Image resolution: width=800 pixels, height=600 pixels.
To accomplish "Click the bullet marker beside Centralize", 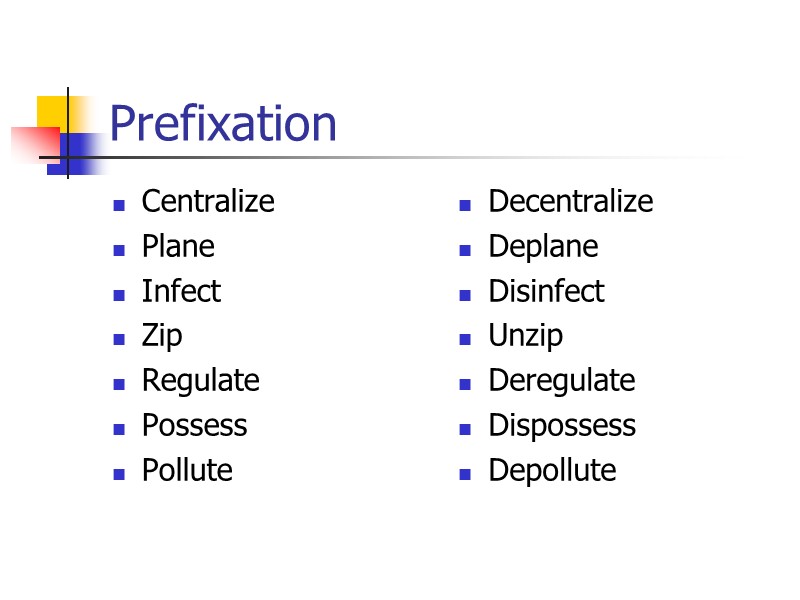I will pyautogui.click(x=119, y=205).
